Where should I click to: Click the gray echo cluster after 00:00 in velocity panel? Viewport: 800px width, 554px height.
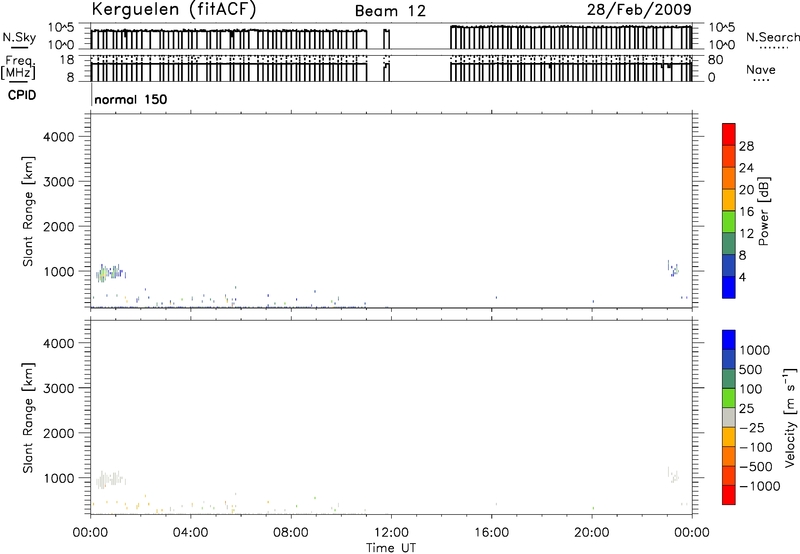(110, 480)
